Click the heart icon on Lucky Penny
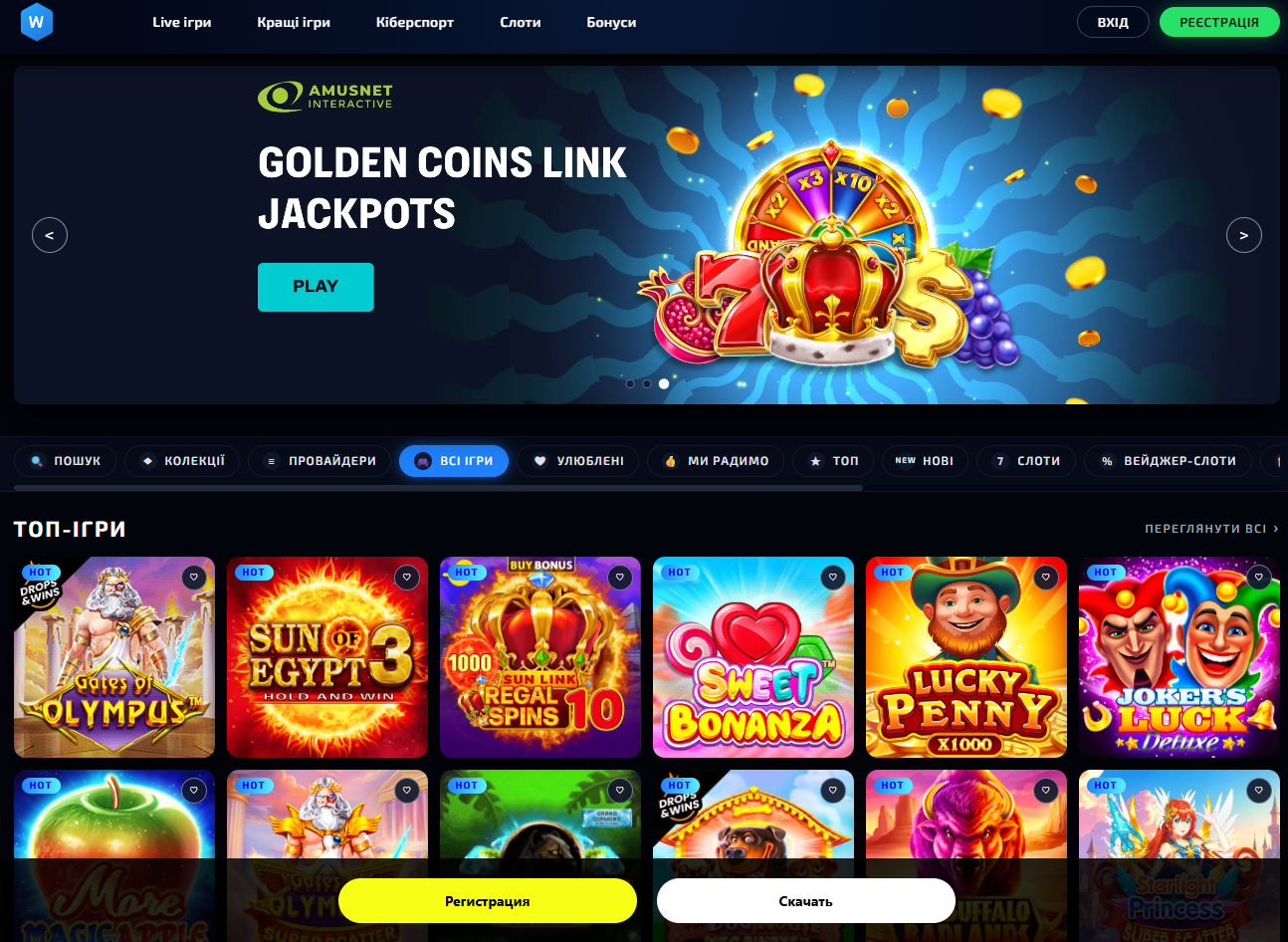 click(1046, 577)
